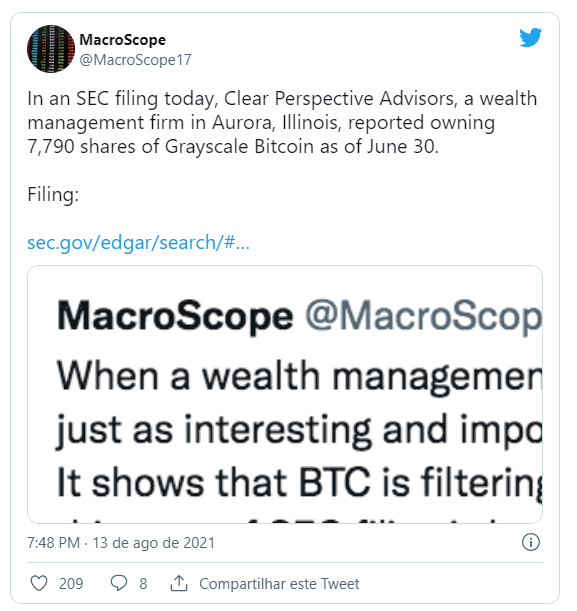Screen dimensions: 577x611
Task: Click the "Filing:" text line
Action: pos(53,194)
